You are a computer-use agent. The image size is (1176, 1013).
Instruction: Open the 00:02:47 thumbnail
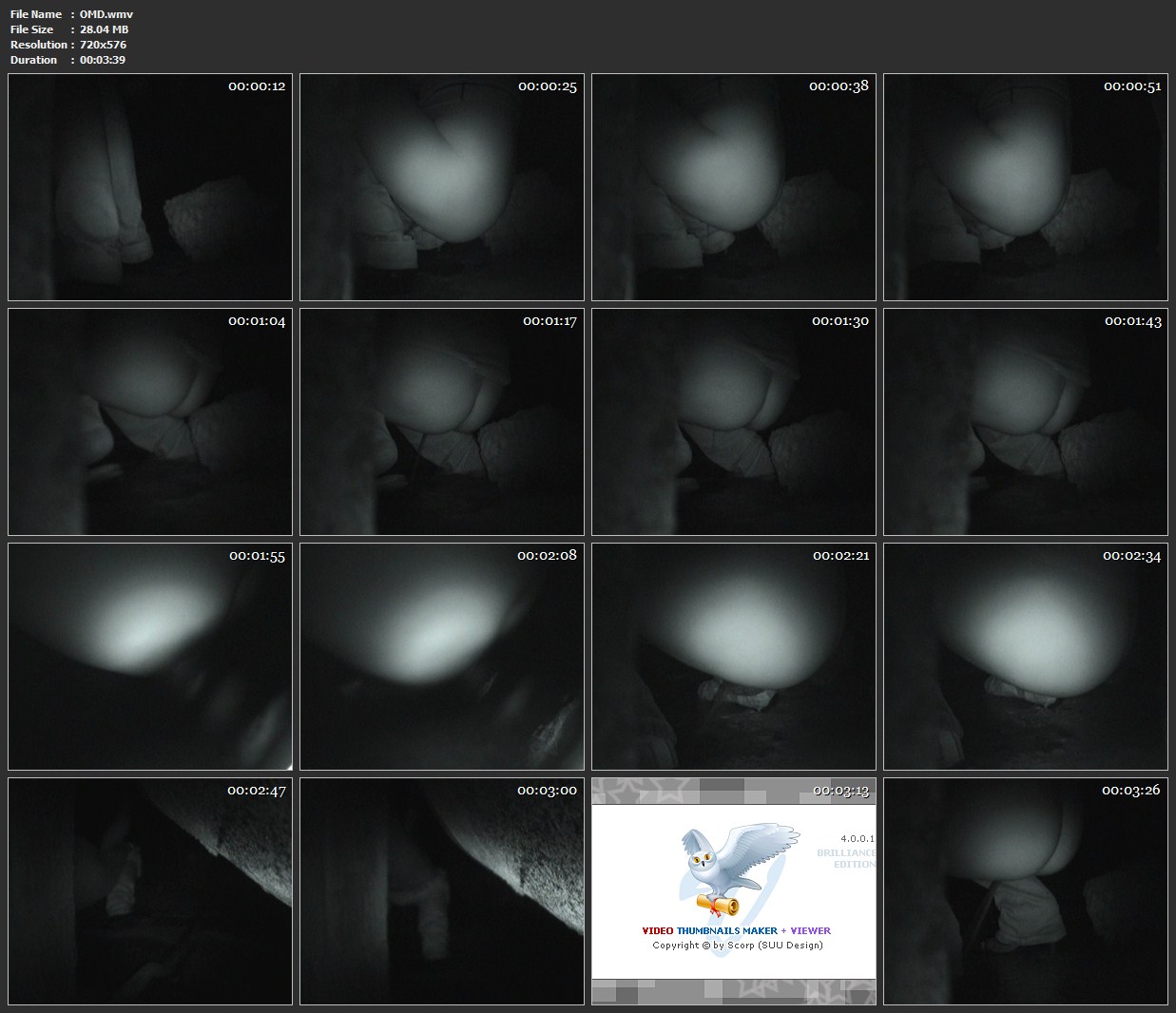point(150,891)
